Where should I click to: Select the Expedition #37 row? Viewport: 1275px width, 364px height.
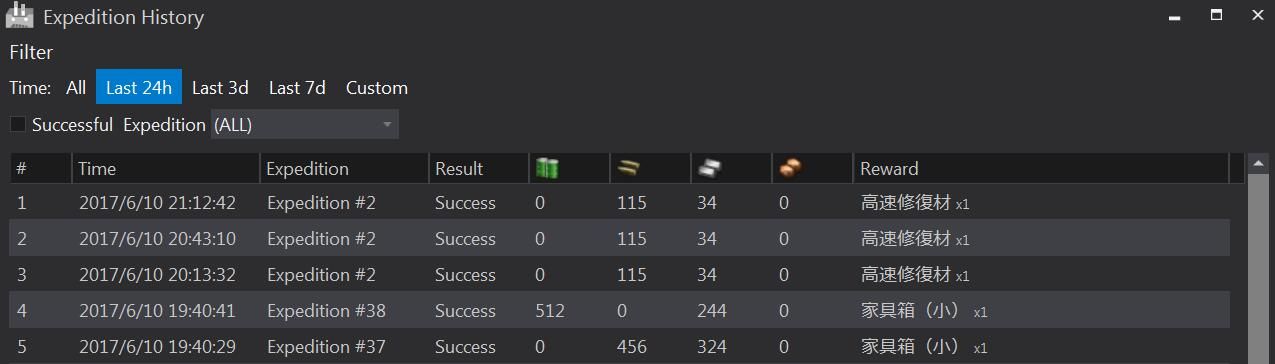pyautogui.click(x=619, y=347)
